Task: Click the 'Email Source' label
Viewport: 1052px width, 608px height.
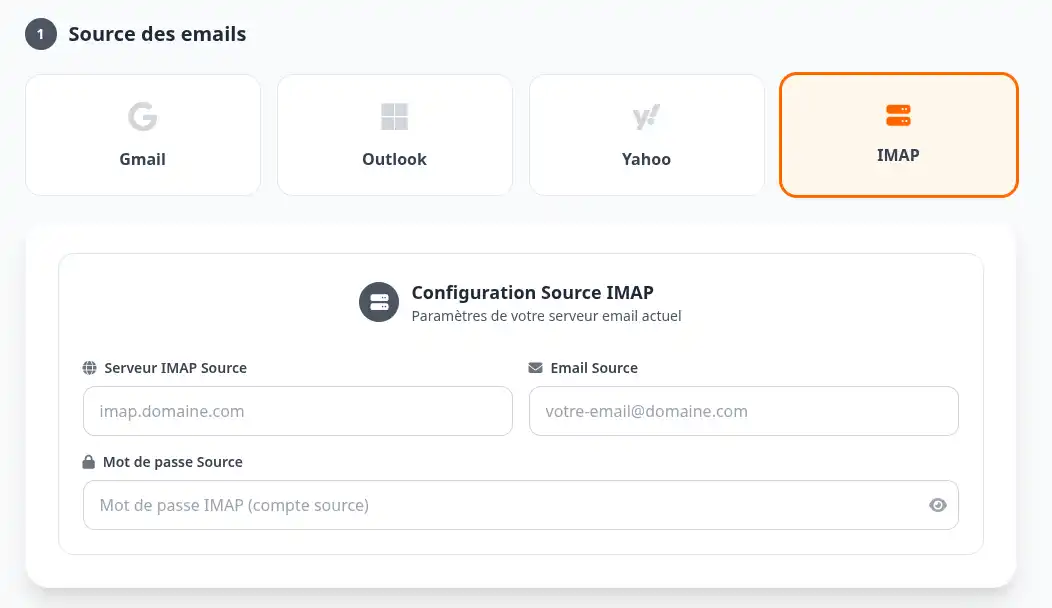Action: [x=594, y=368]
